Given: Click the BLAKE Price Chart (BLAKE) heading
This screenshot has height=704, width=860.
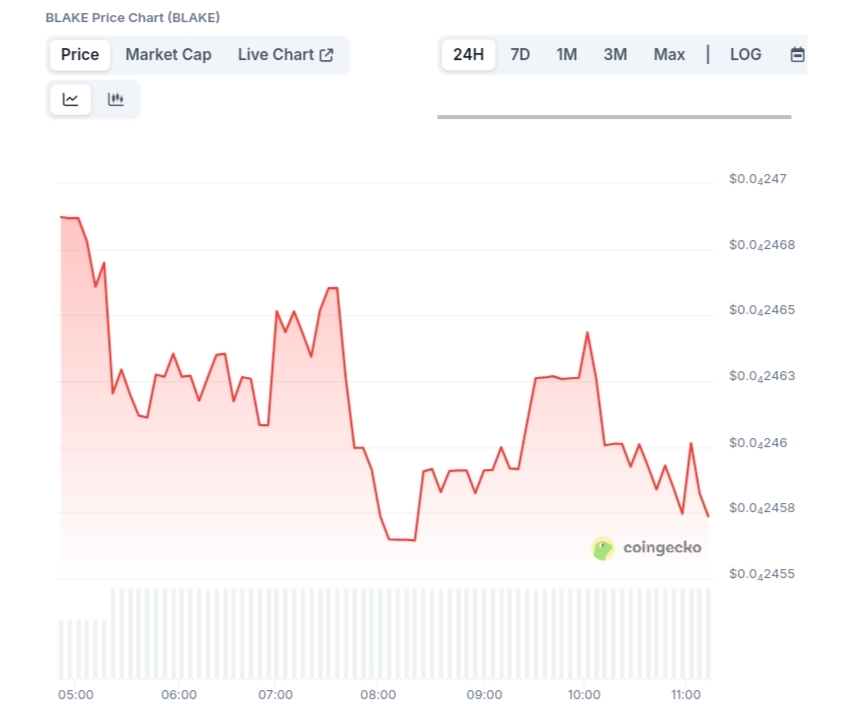Looking at the screenshot, I should point(133,18).
